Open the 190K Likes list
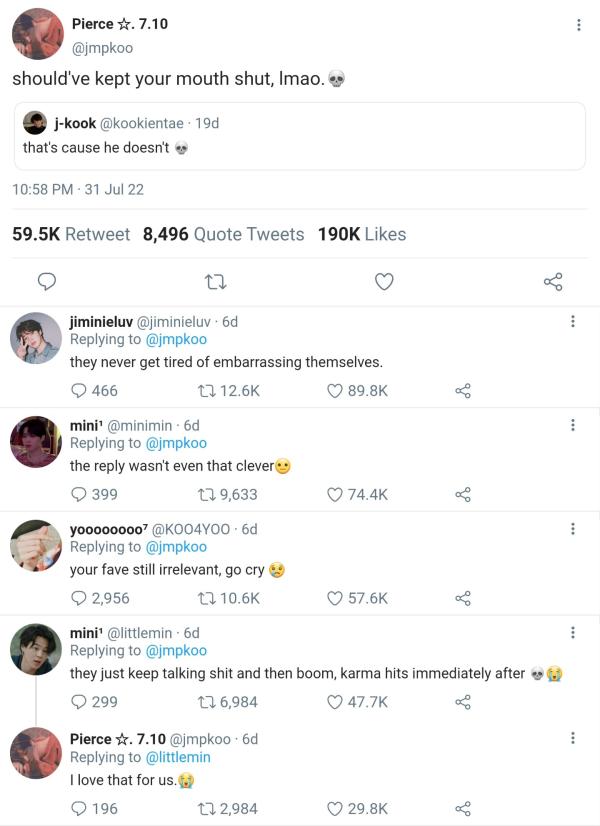This screenshot has width=600, height=826. pyautogui.click(x=362, y=234)
